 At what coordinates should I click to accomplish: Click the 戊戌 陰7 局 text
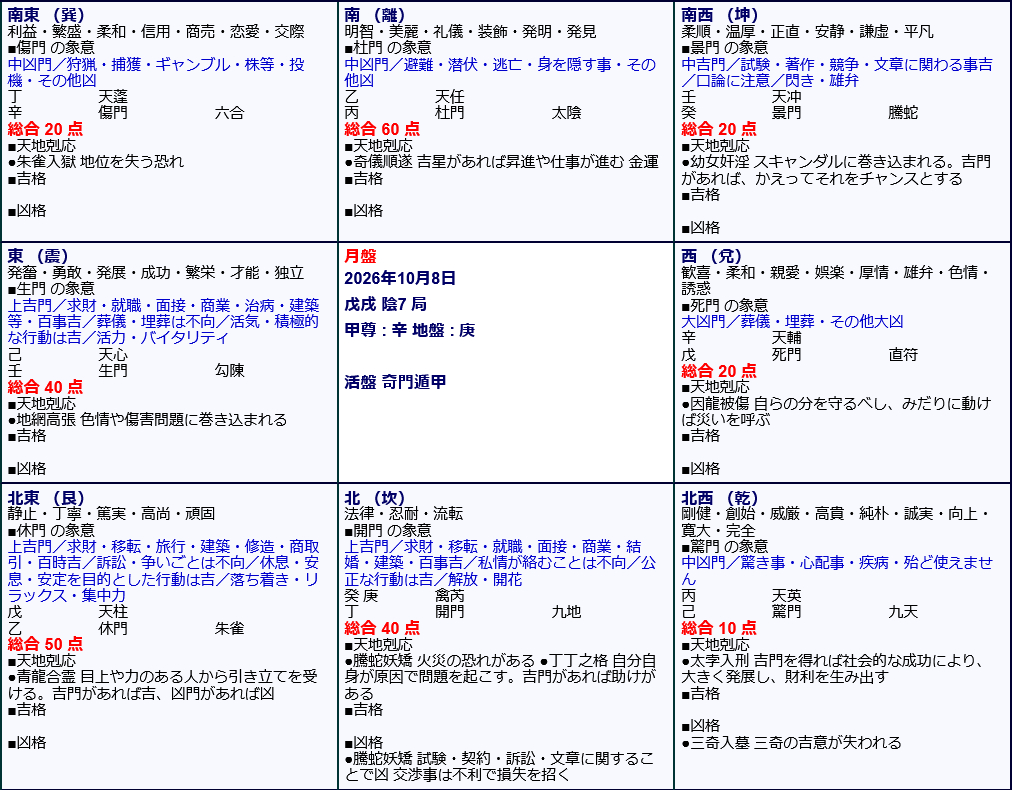(x=385, y=304)
